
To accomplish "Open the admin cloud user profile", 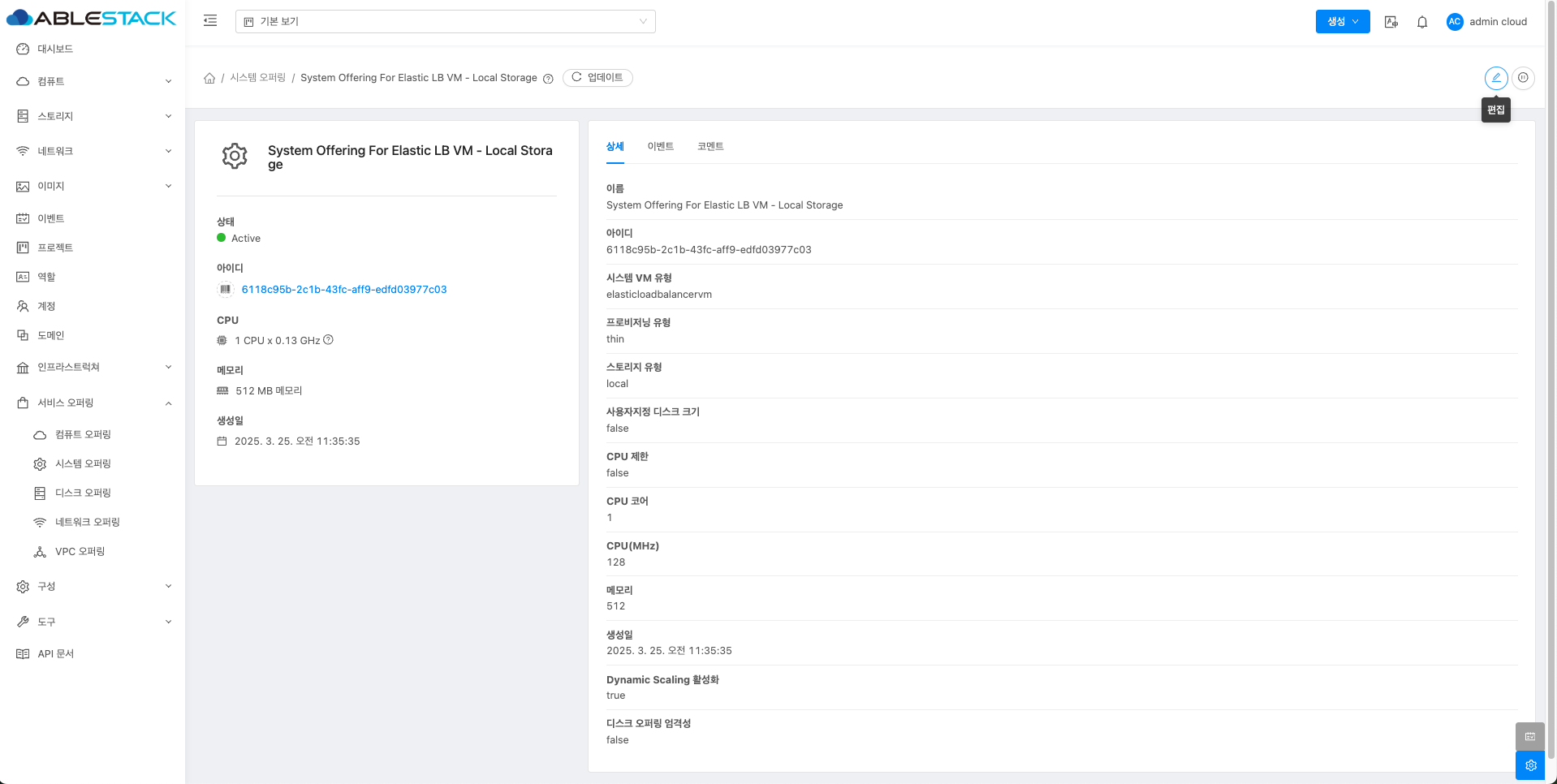I will (x=1486, y=22).
